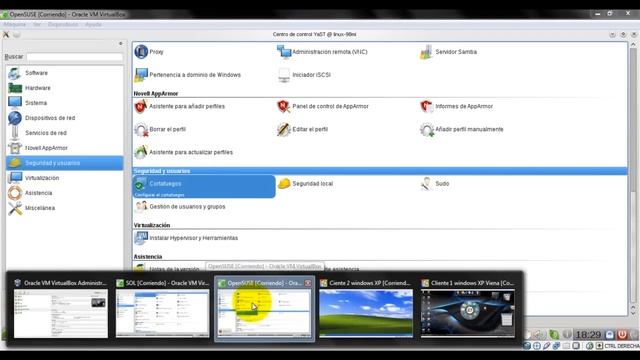This screenshot has height=360, width=640.
Task: Click the YaST X icon at top-left
Action: [x=6, y=35]
